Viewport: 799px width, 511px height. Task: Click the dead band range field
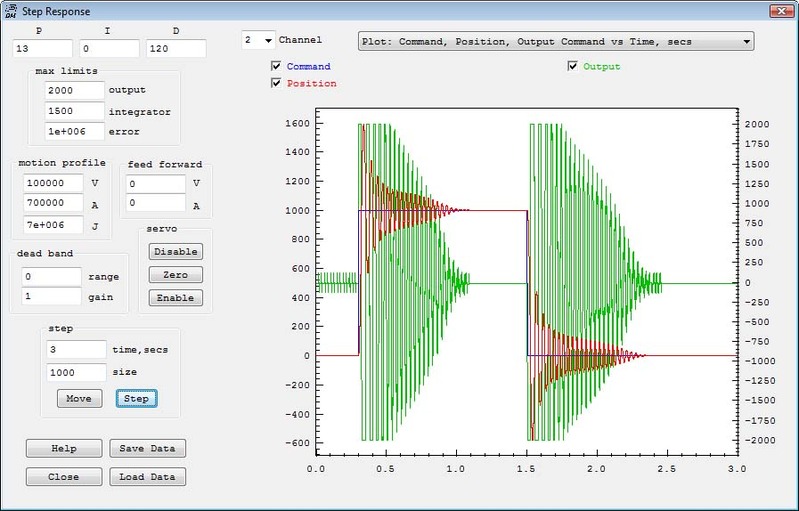pyautogui.click(x=51, y=277)
